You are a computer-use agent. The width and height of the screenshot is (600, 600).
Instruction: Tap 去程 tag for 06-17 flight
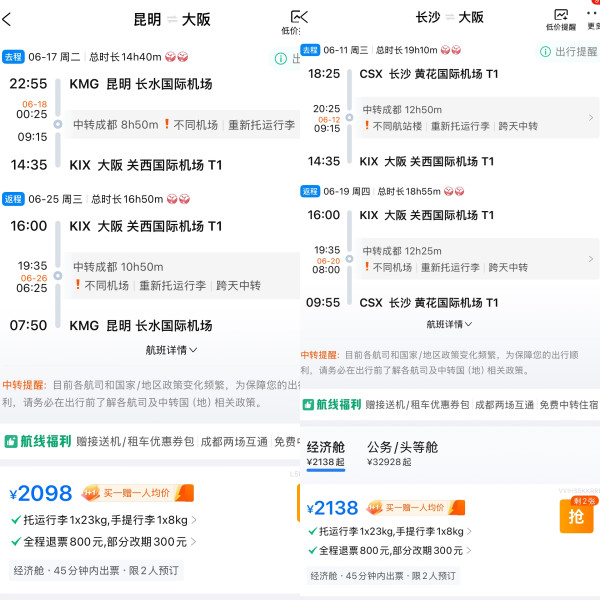coord(13,57)
